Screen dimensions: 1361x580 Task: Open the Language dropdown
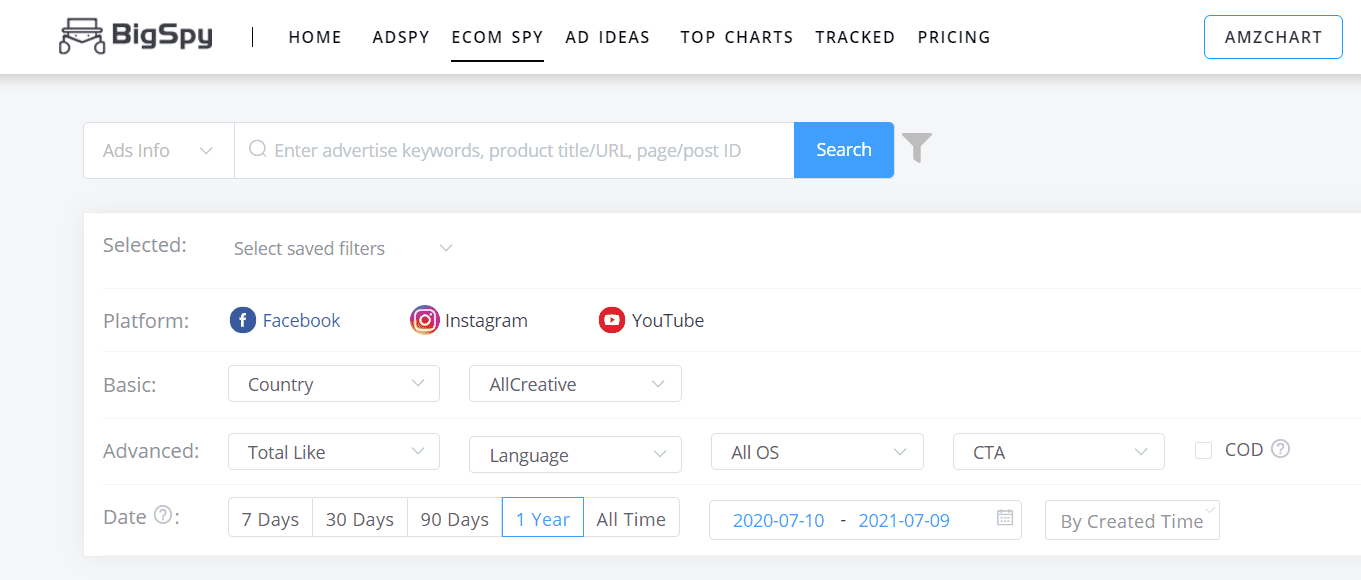point(576,455)
